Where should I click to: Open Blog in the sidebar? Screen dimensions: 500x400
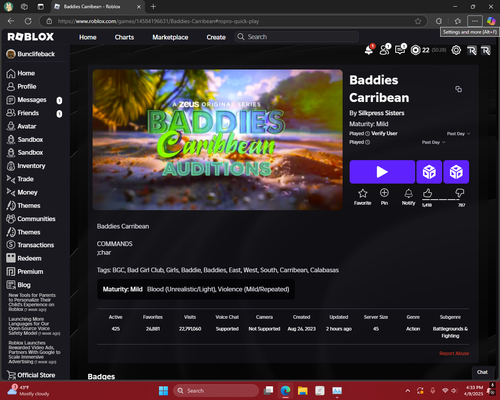pos(19,285)
